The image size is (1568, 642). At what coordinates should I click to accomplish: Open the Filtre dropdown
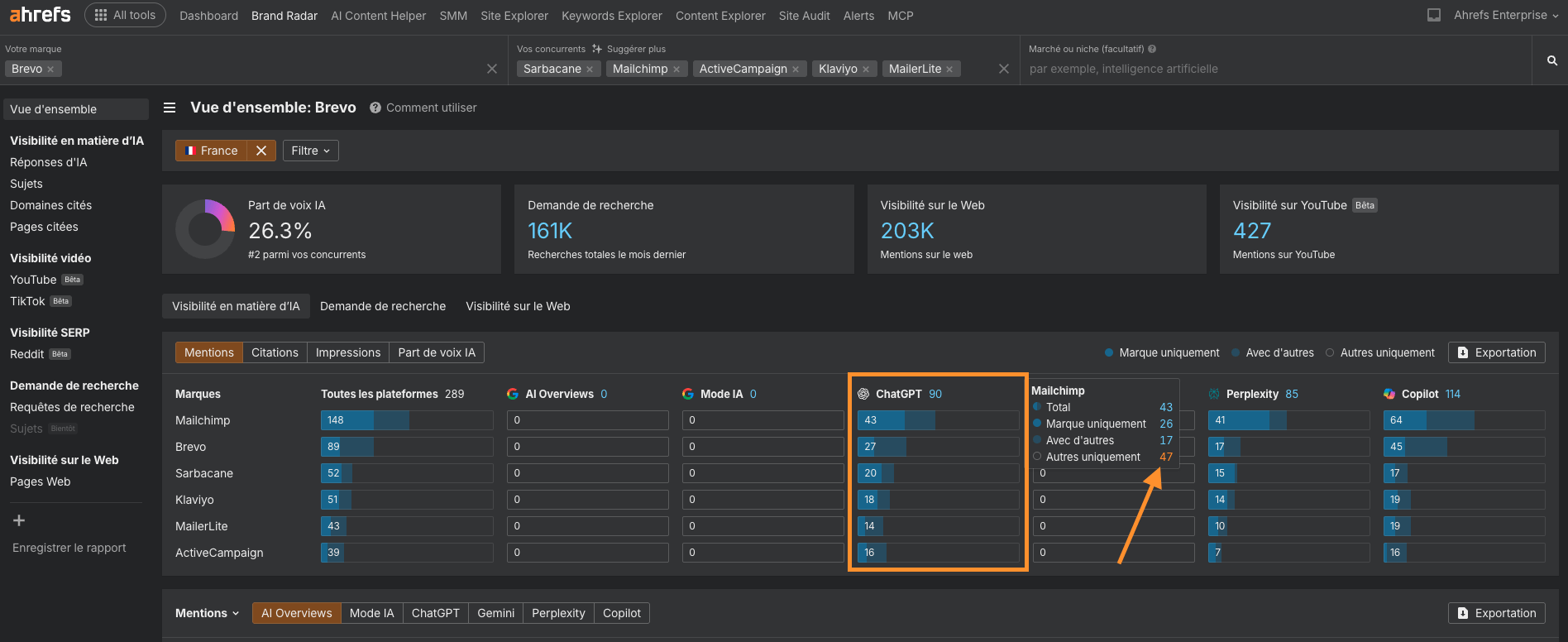click(311, 151)
